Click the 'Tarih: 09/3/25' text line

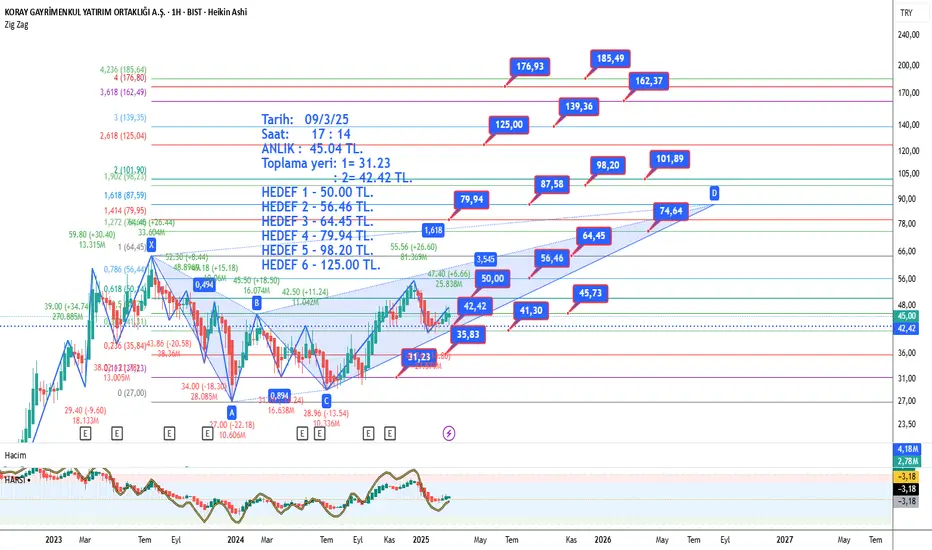tap(305, 120)
